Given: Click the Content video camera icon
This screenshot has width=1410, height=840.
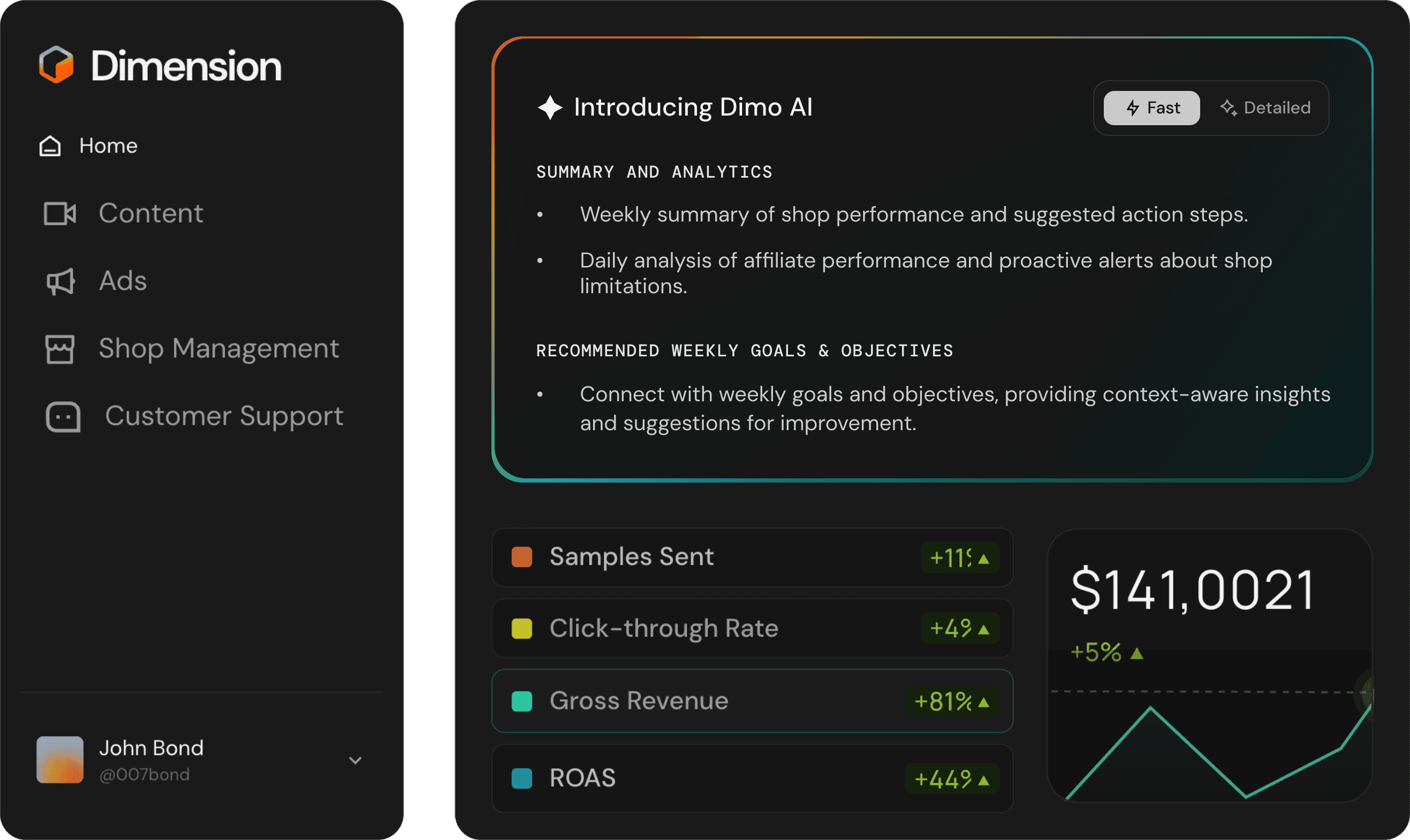Looking at the screenshot, I should click(x=60, y=213).
